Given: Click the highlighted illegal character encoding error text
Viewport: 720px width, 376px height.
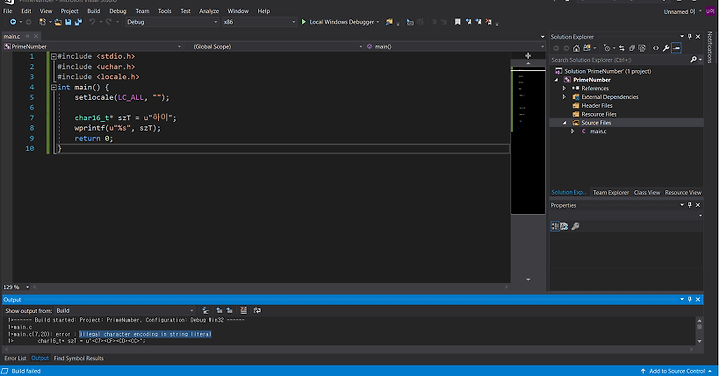Looking at the screenshot, I should coord(145,334).
